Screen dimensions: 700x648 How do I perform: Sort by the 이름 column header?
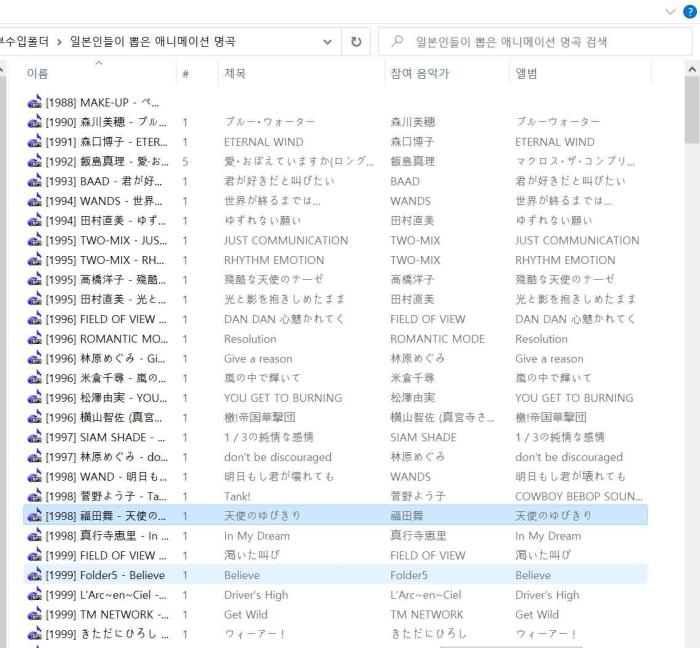pos(38,73)
